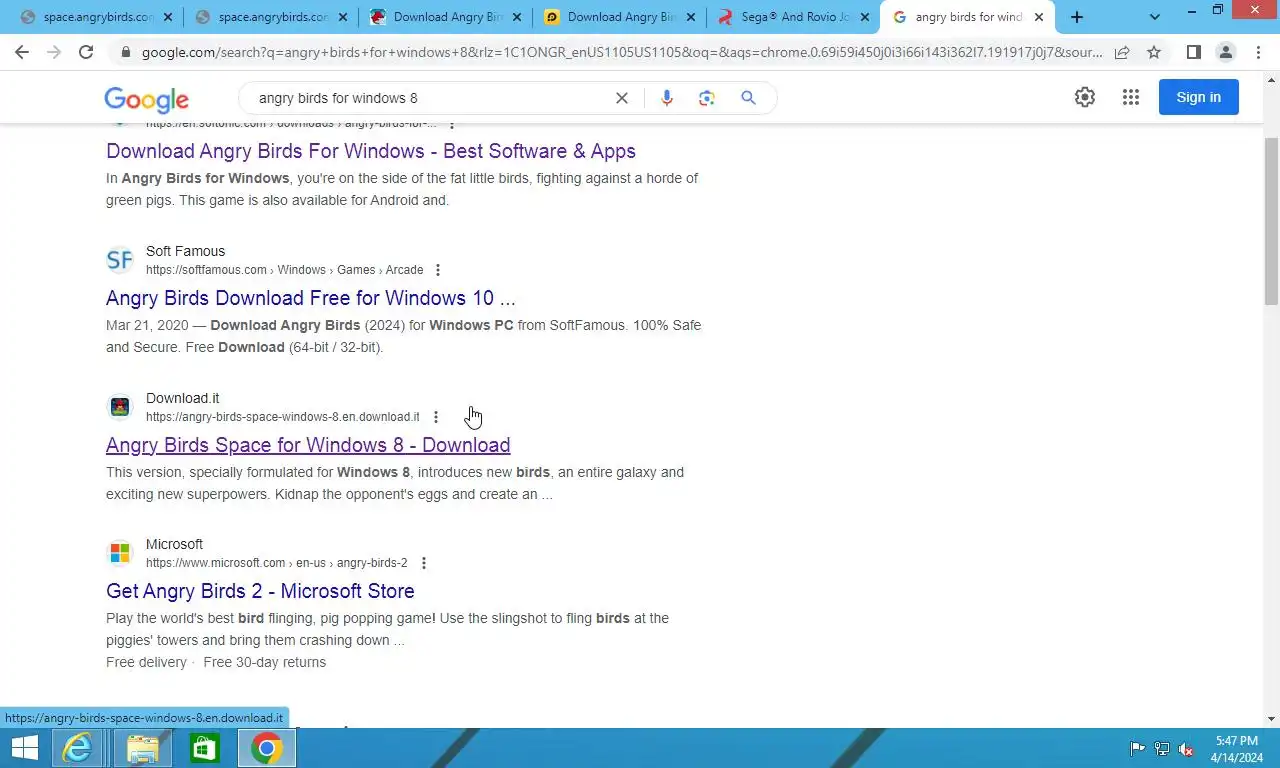
Task: Click the Soft Famous site favicon
Action: click(119, 260)
